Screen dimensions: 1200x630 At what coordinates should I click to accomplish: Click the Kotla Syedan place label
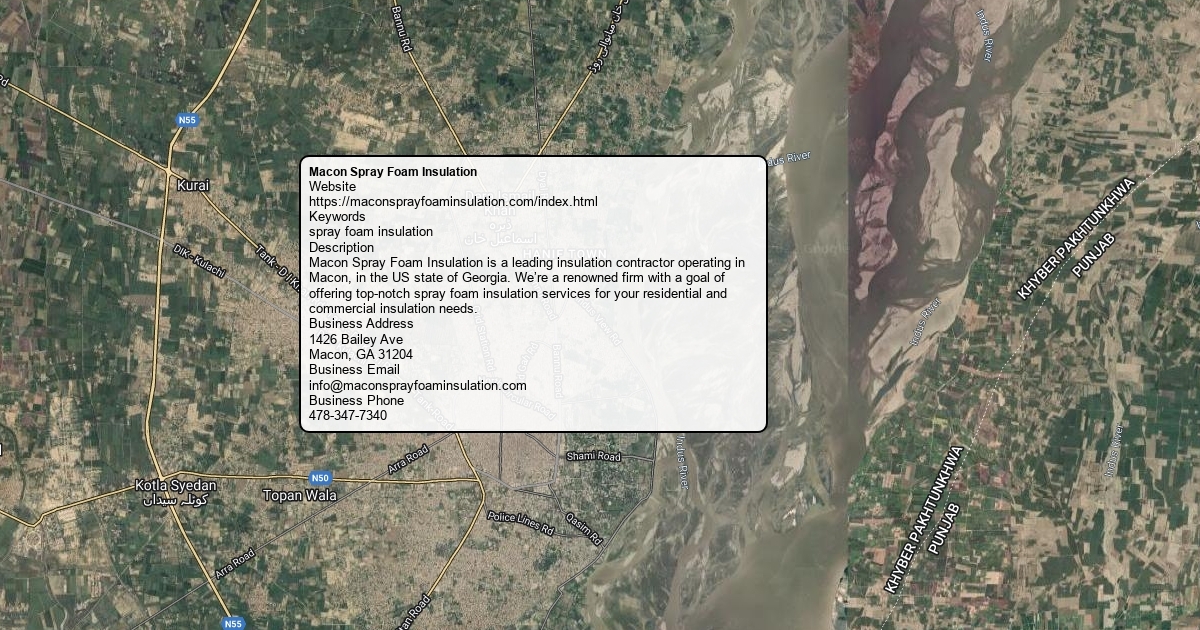coord(175,485)
